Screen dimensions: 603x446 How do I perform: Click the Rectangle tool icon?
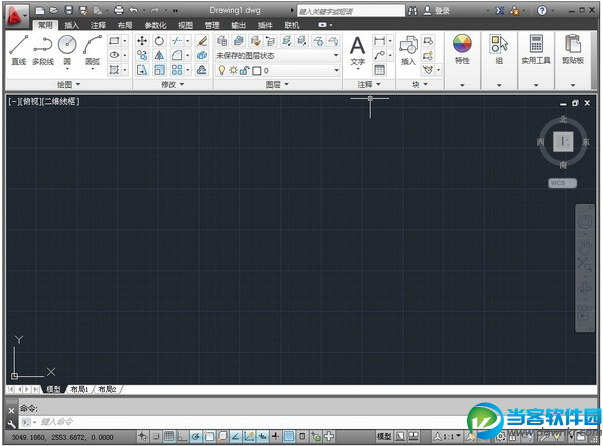click(114, 40)
